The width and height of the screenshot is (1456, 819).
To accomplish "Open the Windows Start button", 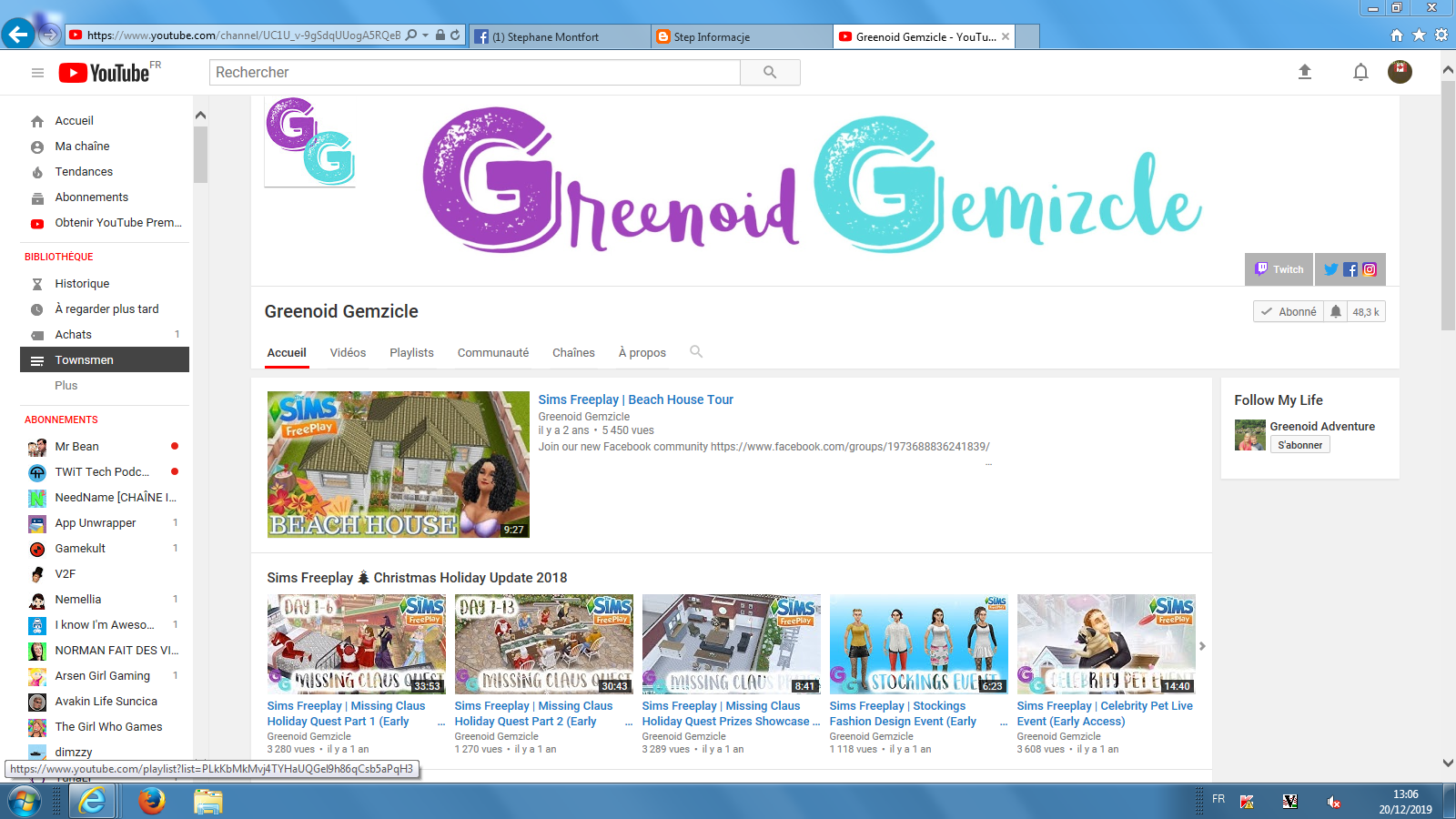I will tap(25, 802).
